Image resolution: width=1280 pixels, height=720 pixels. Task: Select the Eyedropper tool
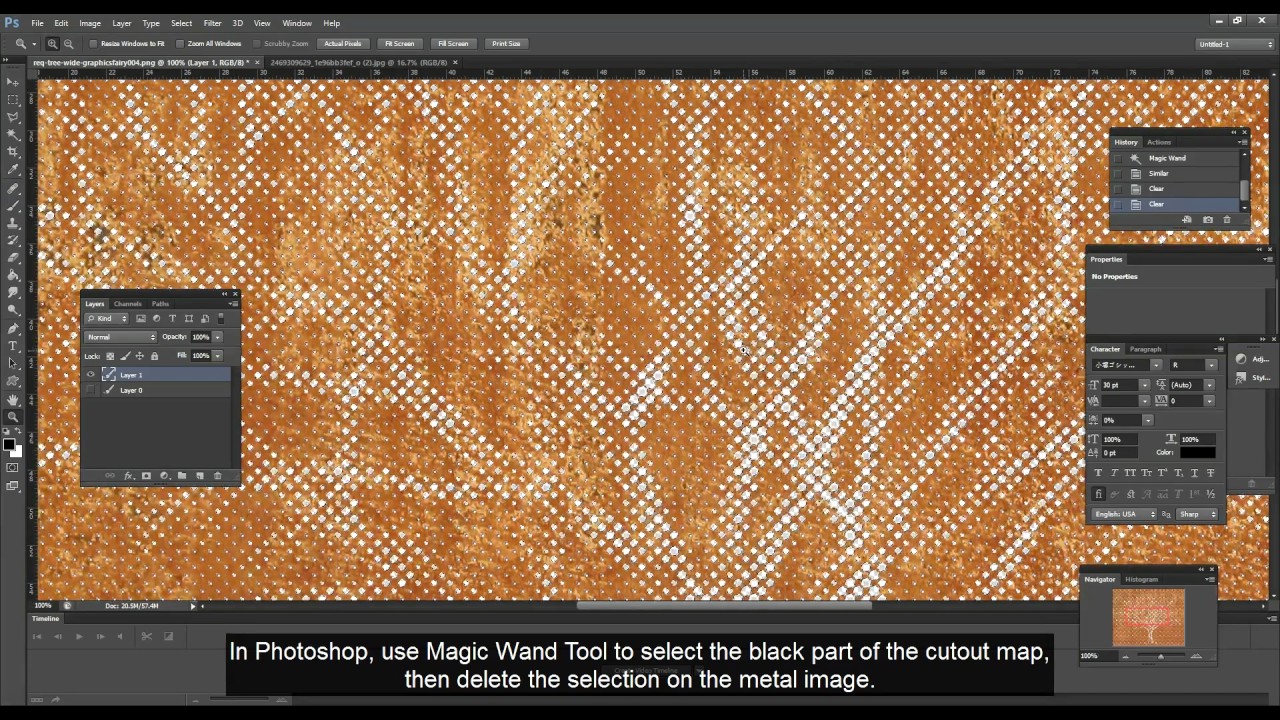tap(13, 170)
